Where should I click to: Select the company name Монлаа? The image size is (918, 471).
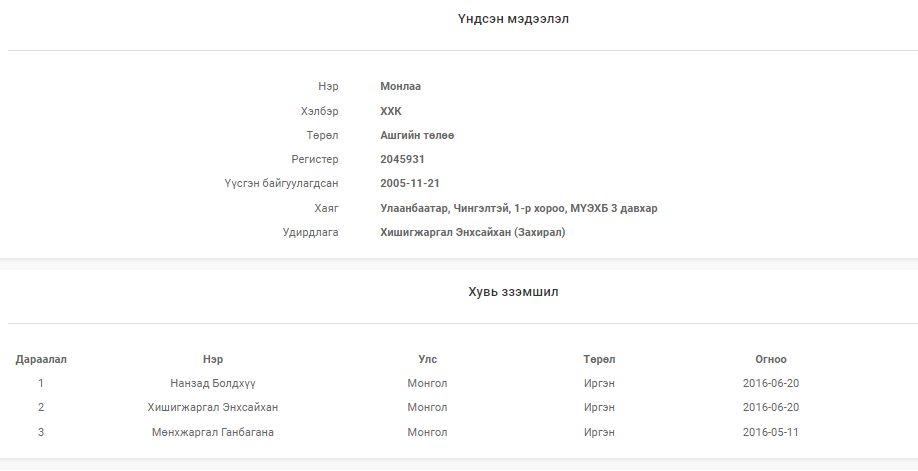click(x=400, y=86)
